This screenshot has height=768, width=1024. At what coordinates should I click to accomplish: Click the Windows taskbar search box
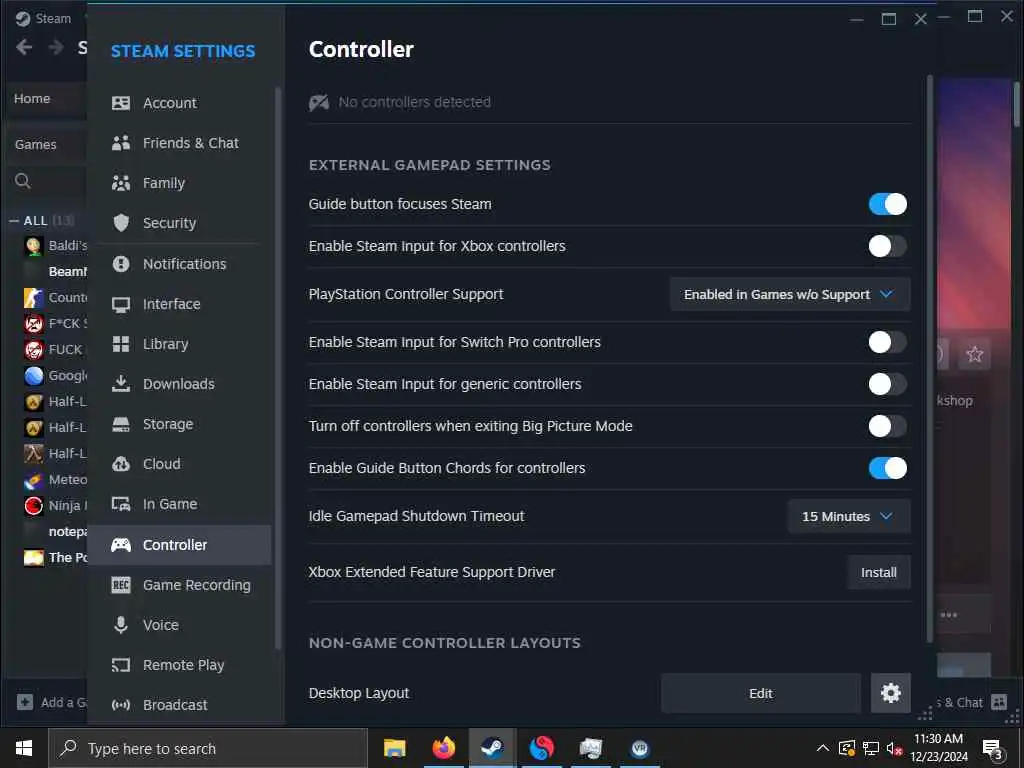pos(208,748)
